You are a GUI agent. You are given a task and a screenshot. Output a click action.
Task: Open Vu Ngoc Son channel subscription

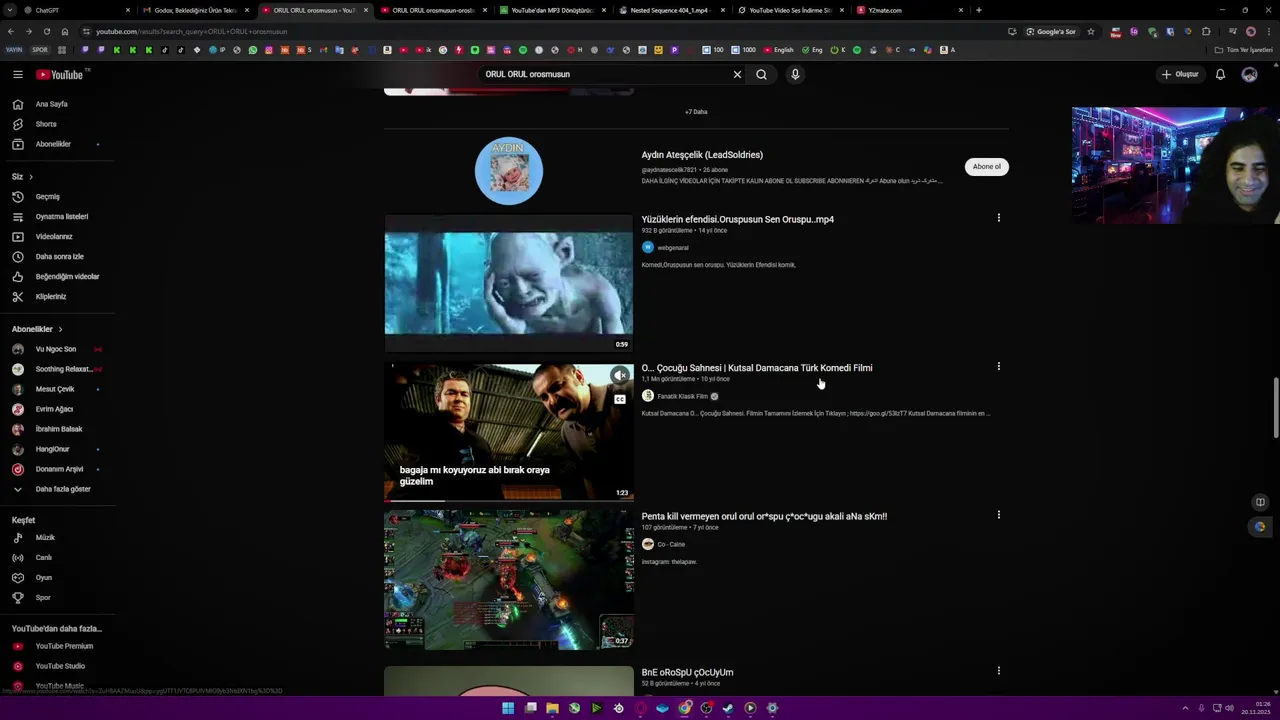pyautogui.click(x=56, y=349)
